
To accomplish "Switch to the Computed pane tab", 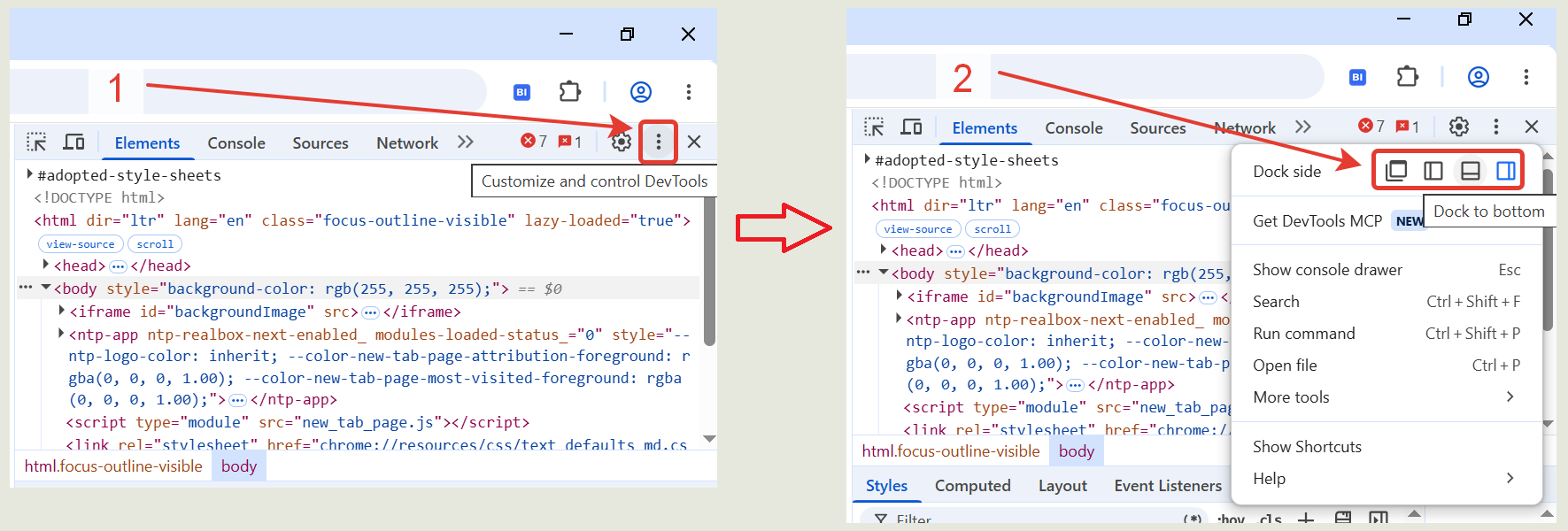I will (972, 486).
